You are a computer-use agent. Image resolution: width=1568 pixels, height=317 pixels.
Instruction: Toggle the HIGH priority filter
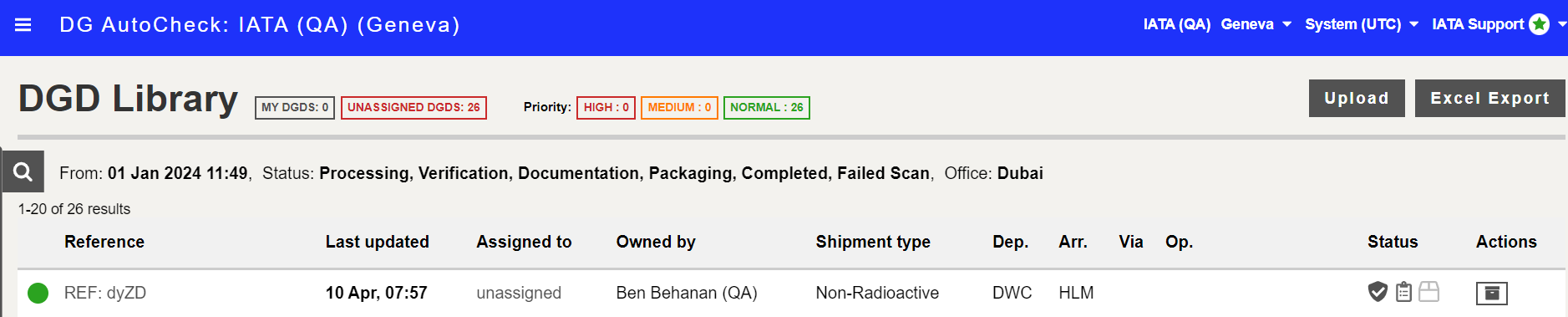tap(606, 108)
